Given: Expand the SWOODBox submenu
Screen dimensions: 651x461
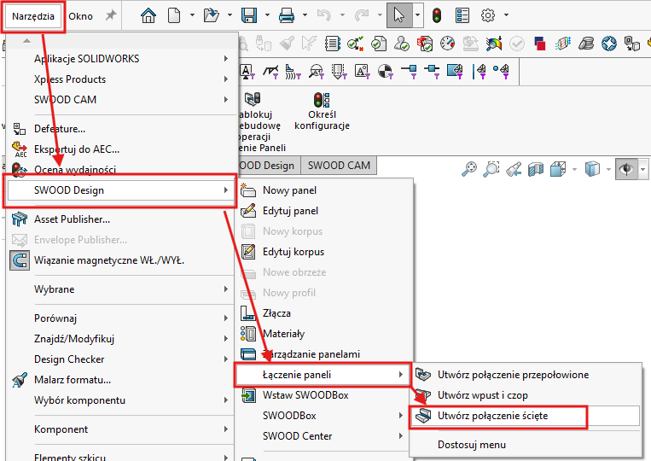Looking at the screenshot, I should pyautogui.click(x=324, y=416).
